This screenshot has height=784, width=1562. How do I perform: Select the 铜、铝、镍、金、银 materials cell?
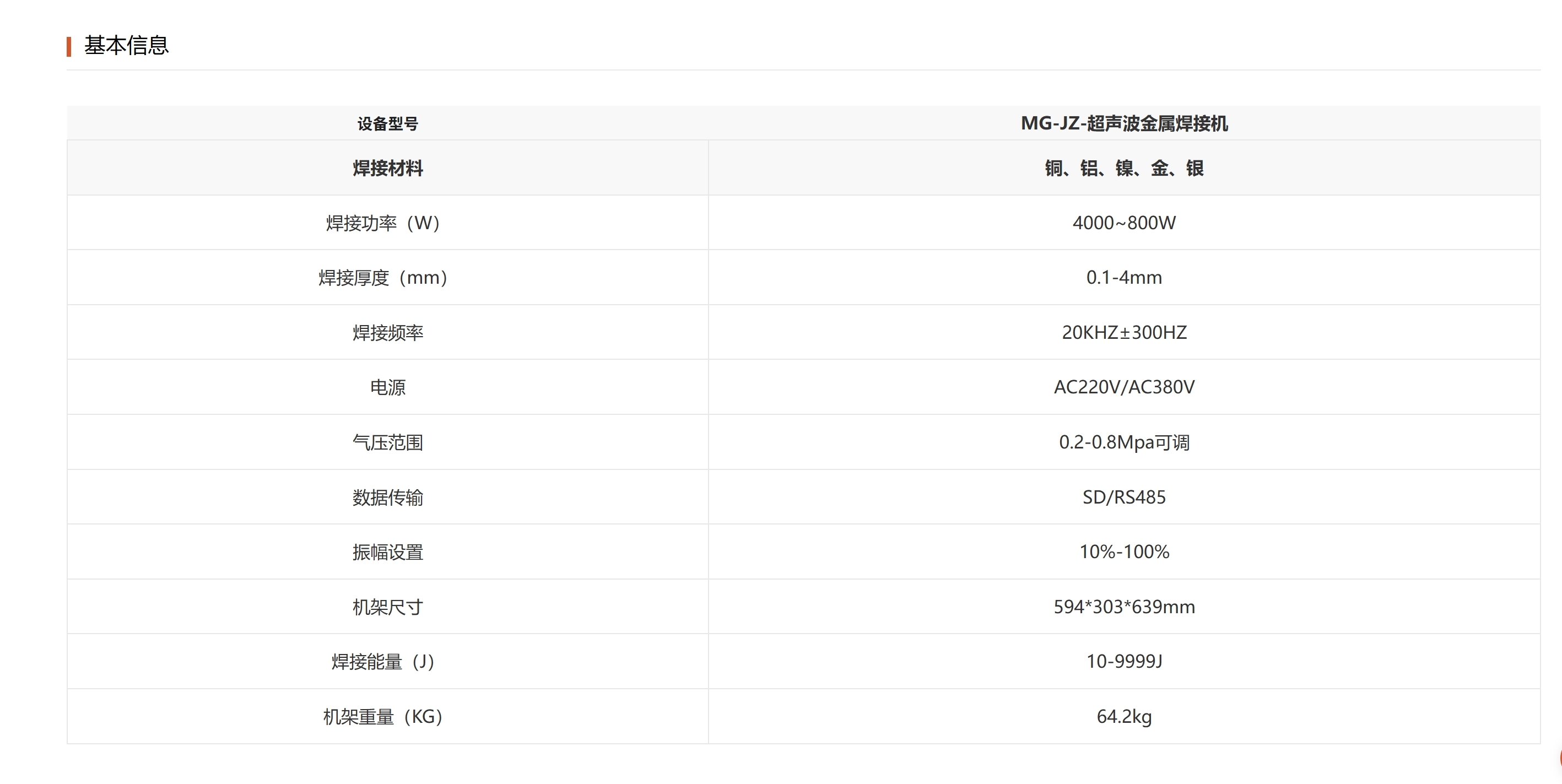click(1123, 168)
